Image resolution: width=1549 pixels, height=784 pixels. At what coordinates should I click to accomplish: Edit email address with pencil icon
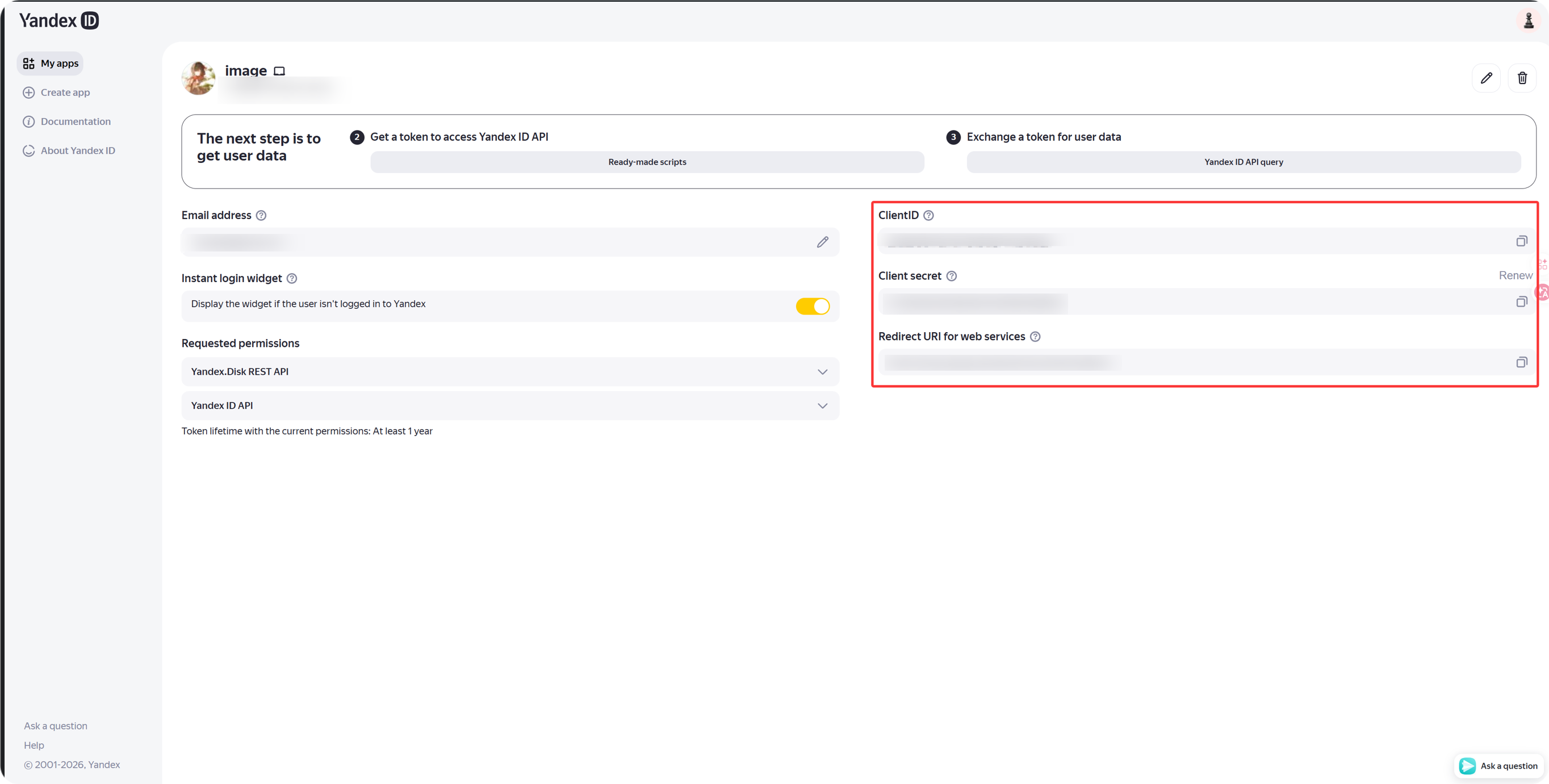point(823,242)
